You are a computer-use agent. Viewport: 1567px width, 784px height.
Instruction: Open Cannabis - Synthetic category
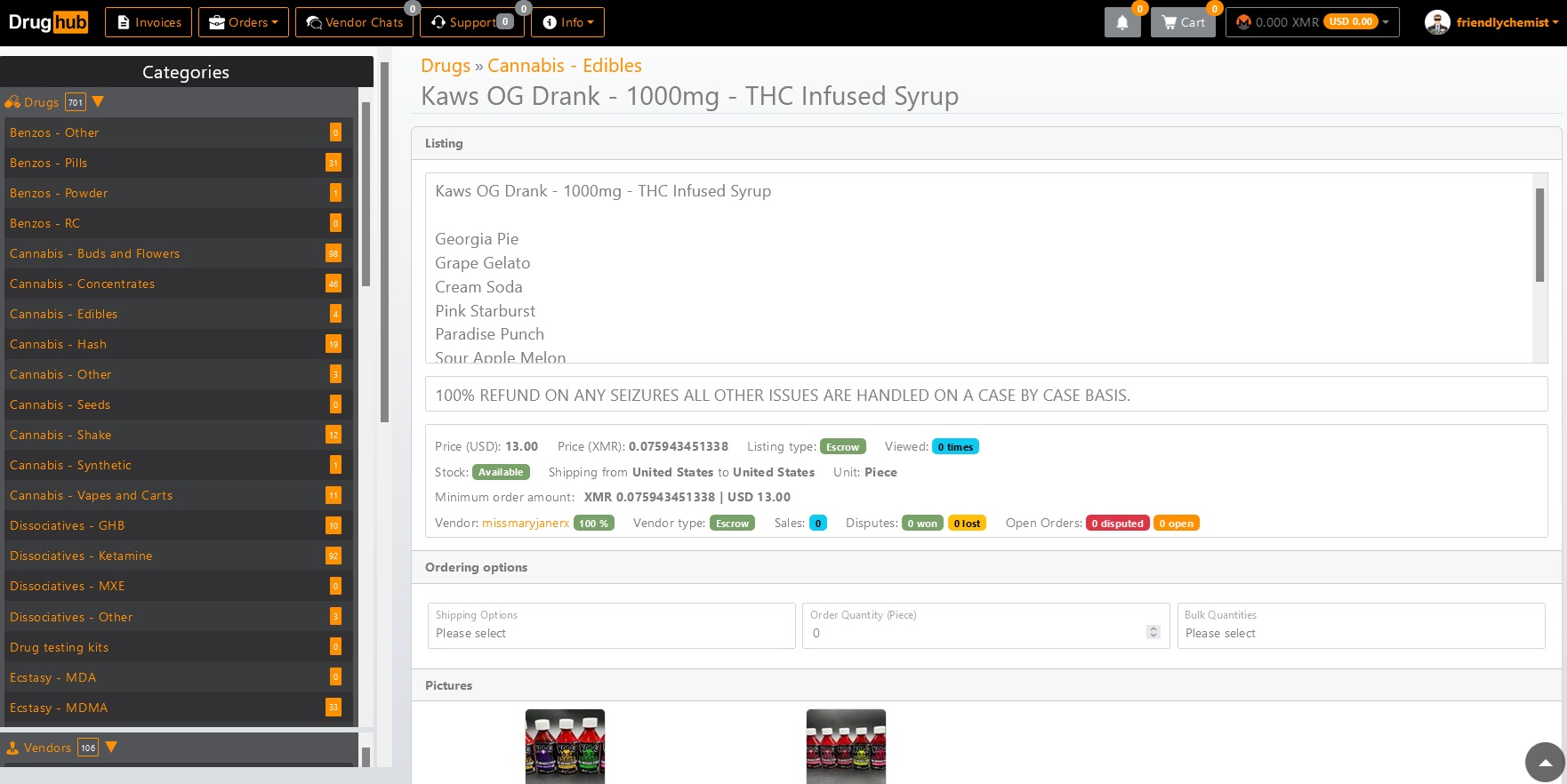(178, 465)
